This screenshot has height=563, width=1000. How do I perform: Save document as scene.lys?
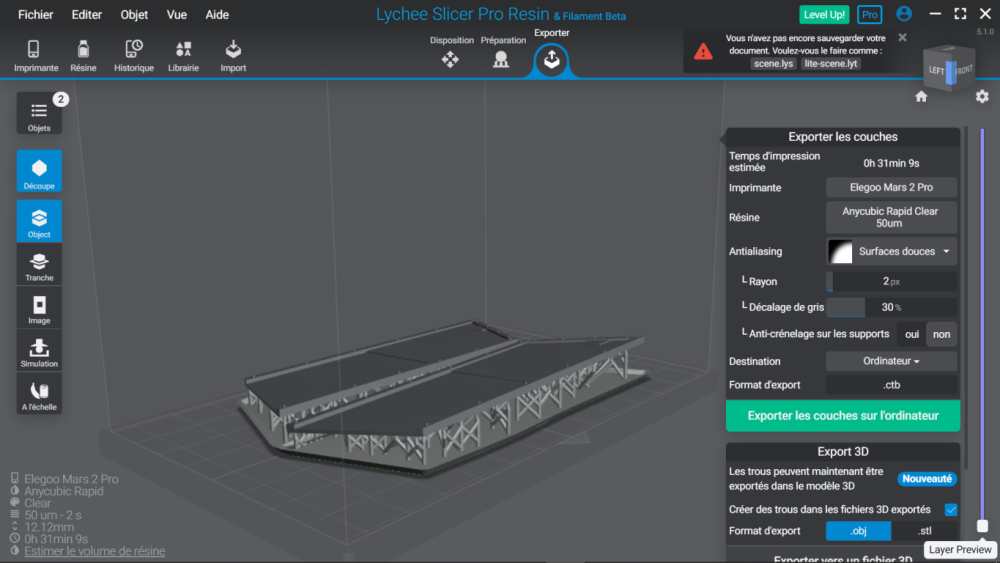[x=773, y=64]
